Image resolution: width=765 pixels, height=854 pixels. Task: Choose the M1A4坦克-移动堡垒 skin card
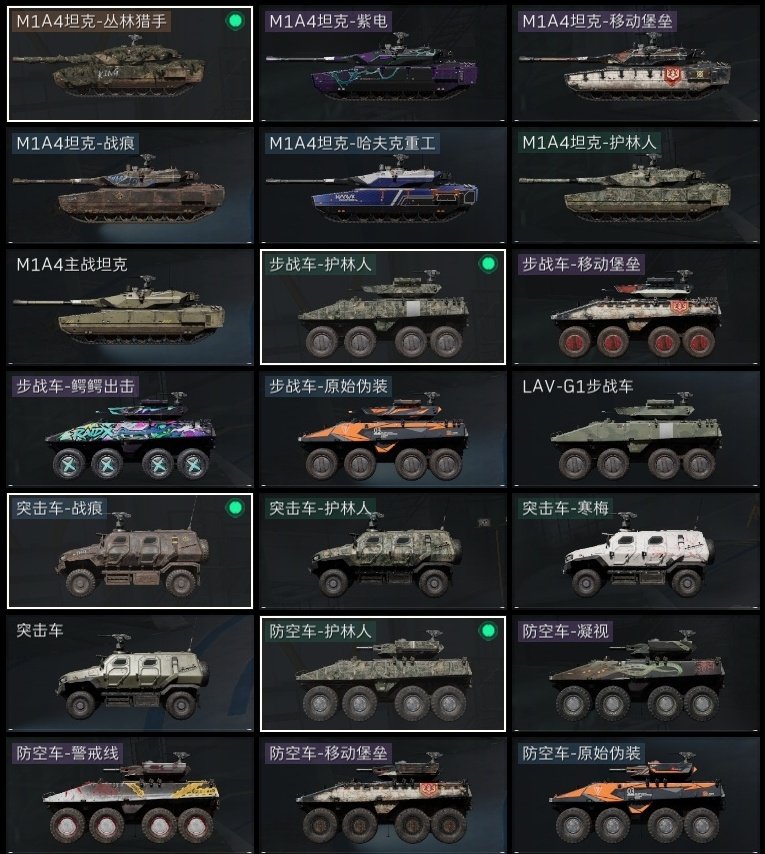tap(635, 64)
